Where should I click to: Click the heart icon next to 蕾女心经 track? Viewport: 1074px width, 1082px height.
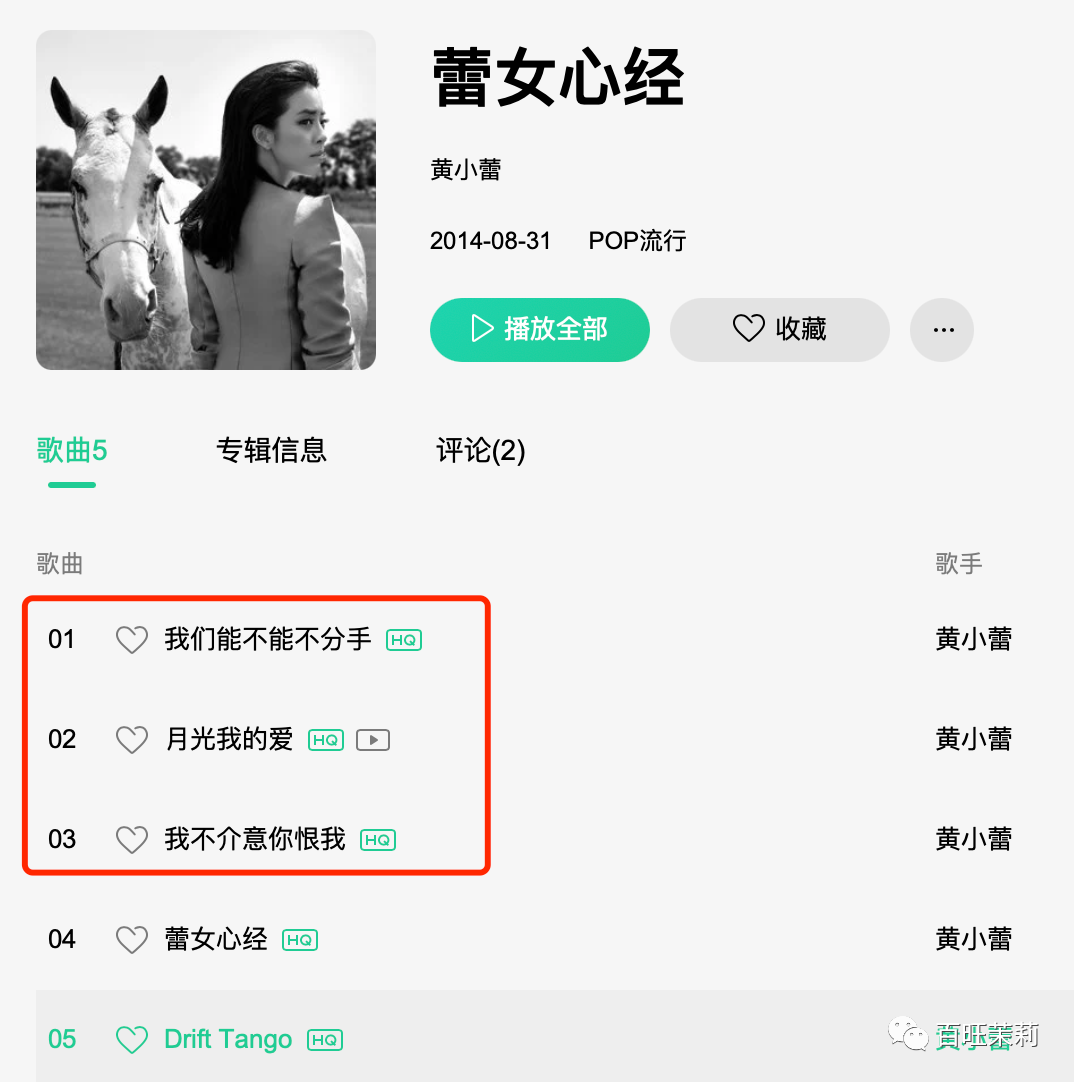(x=131, y=940)
